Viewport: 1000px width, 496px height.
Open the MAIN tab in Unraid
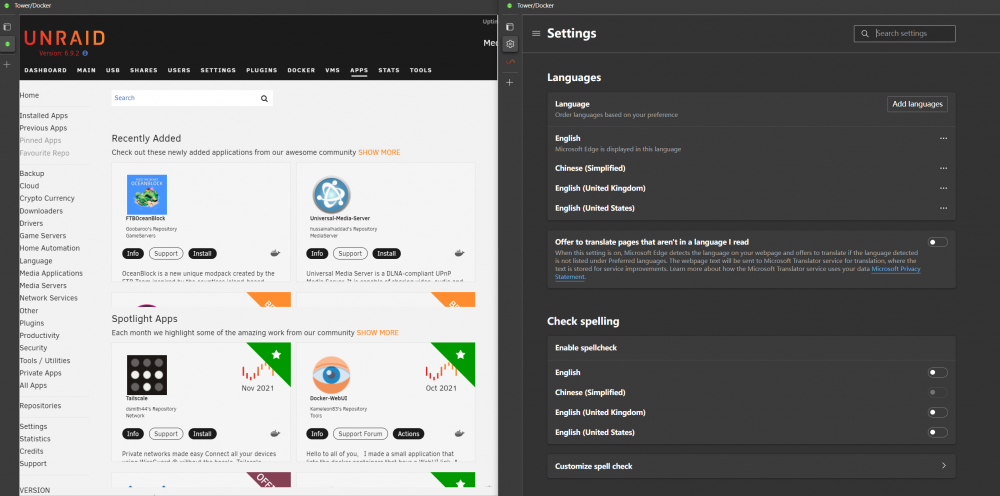pyautogui.click(x=86, y=70)
